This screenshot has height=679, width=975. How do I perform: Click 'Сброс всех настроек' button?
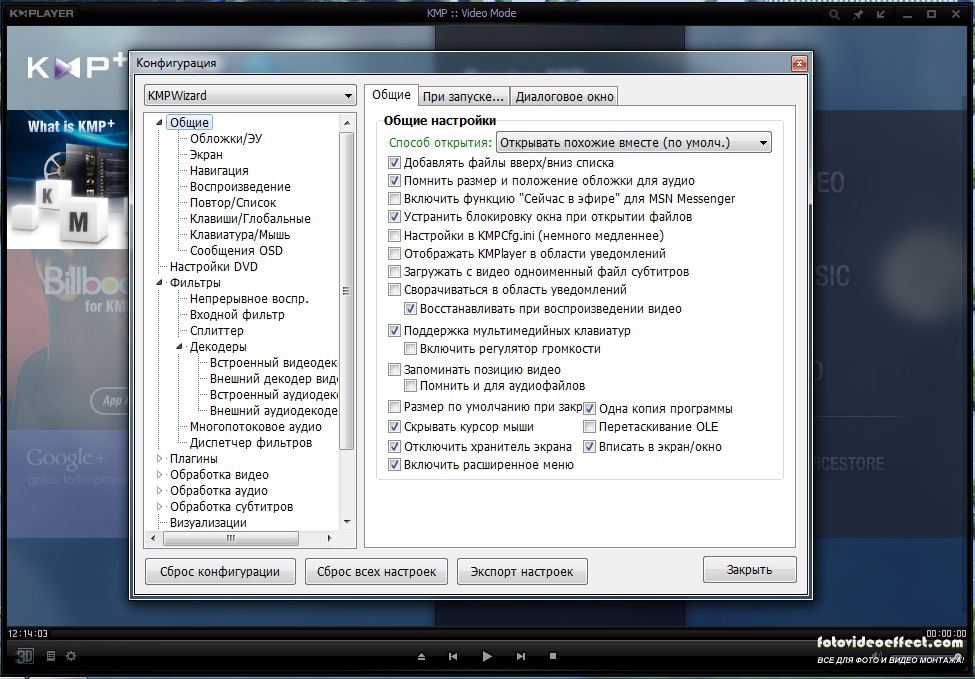coord(376,571)
